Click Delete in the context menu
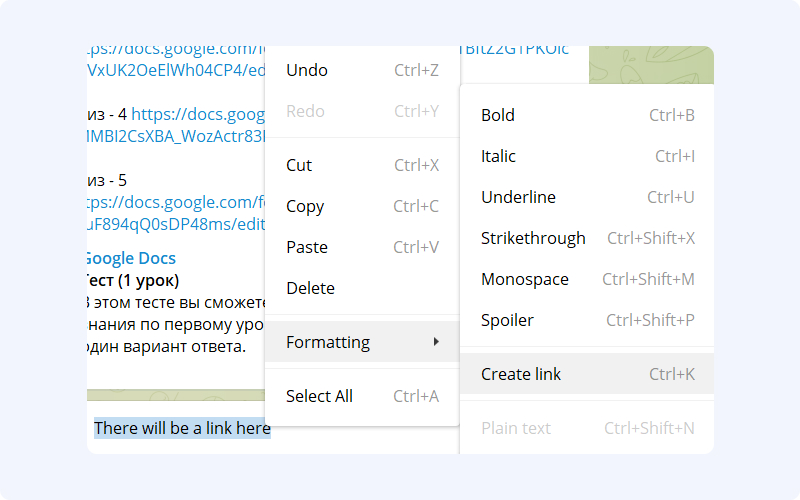800x500 pixels. point(362,288)
